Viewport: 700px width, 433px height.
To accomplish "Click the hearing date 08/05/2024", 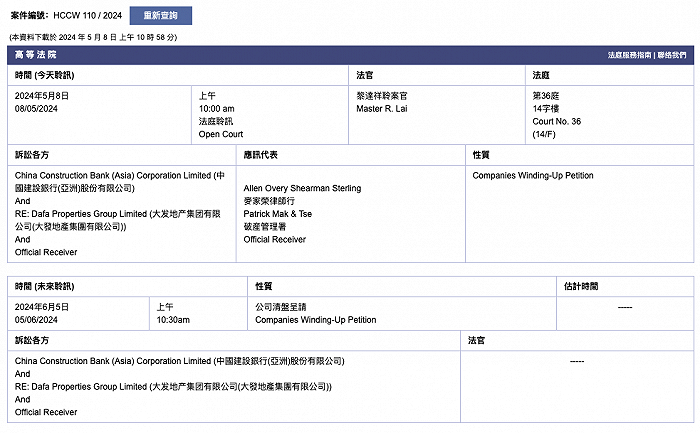I will click(38, 108).
